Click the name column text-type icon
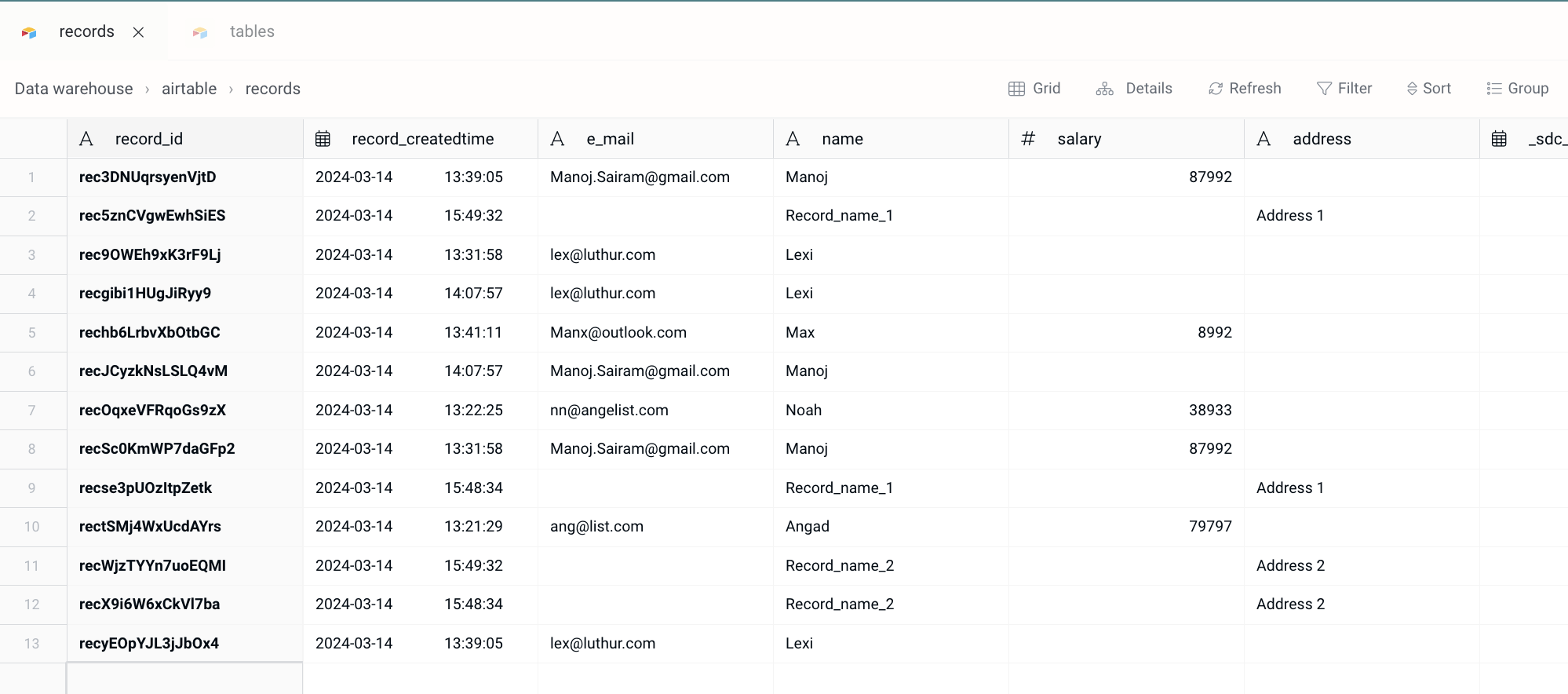The image size is (1568, 694). point(793,139)
